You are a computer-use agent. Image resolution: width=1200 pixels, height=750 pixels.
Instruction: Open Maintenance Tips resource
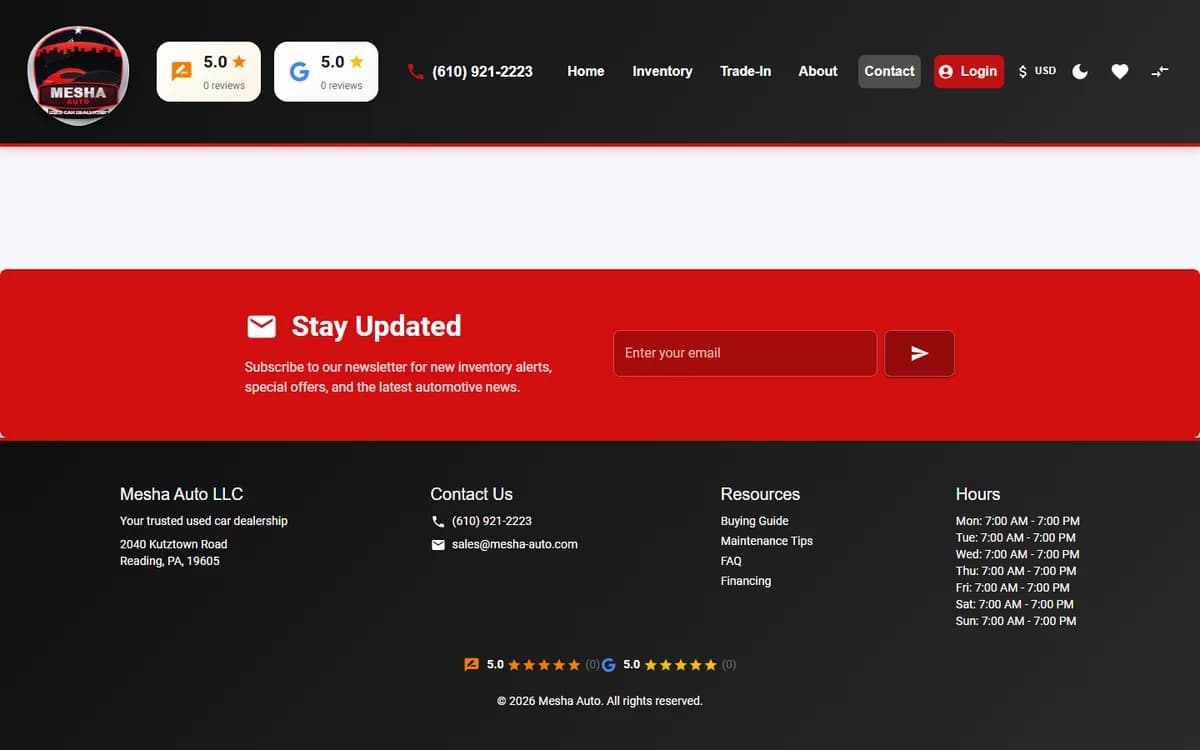click(x=767, y=541)
